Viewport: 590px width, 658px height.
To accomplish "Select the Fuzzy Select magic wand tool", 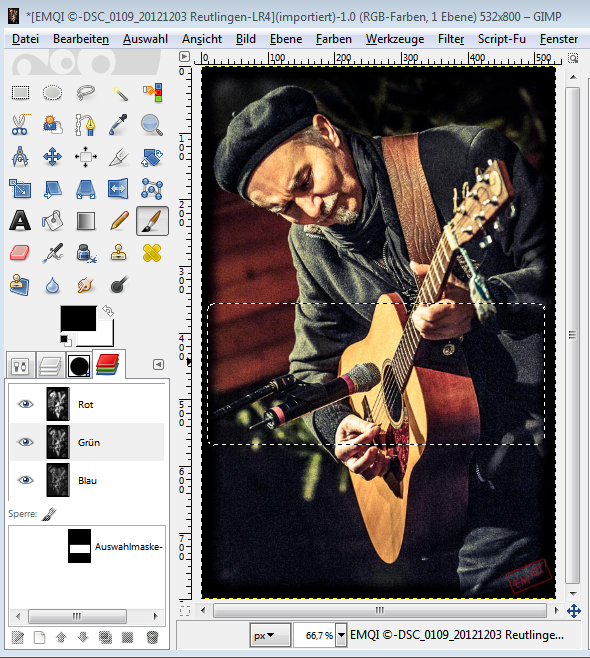I will coord(119,93).
